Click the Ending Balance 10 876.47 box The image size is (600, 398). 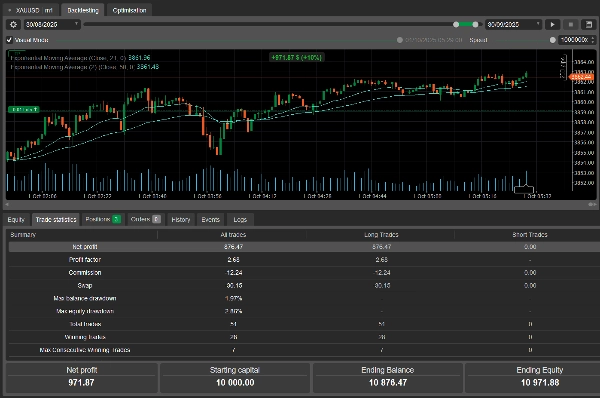click(387, 377)
